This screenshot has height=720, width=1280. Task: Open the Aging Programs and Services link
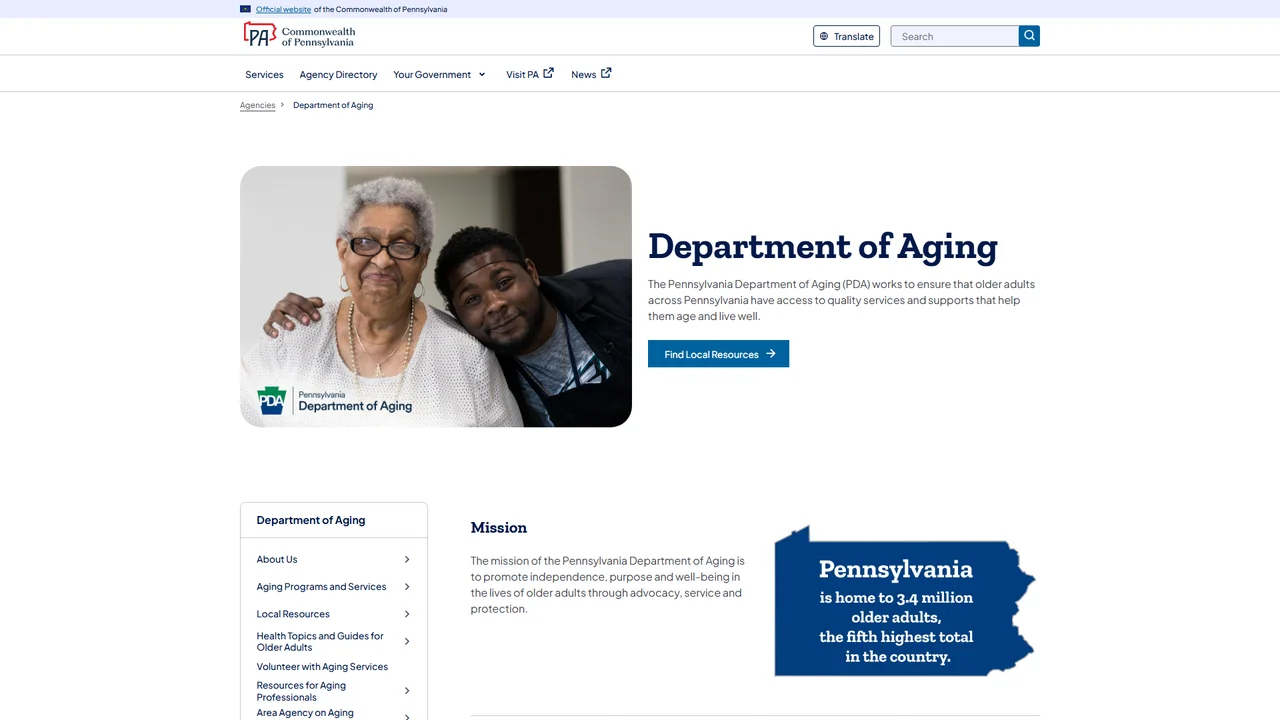321,587
